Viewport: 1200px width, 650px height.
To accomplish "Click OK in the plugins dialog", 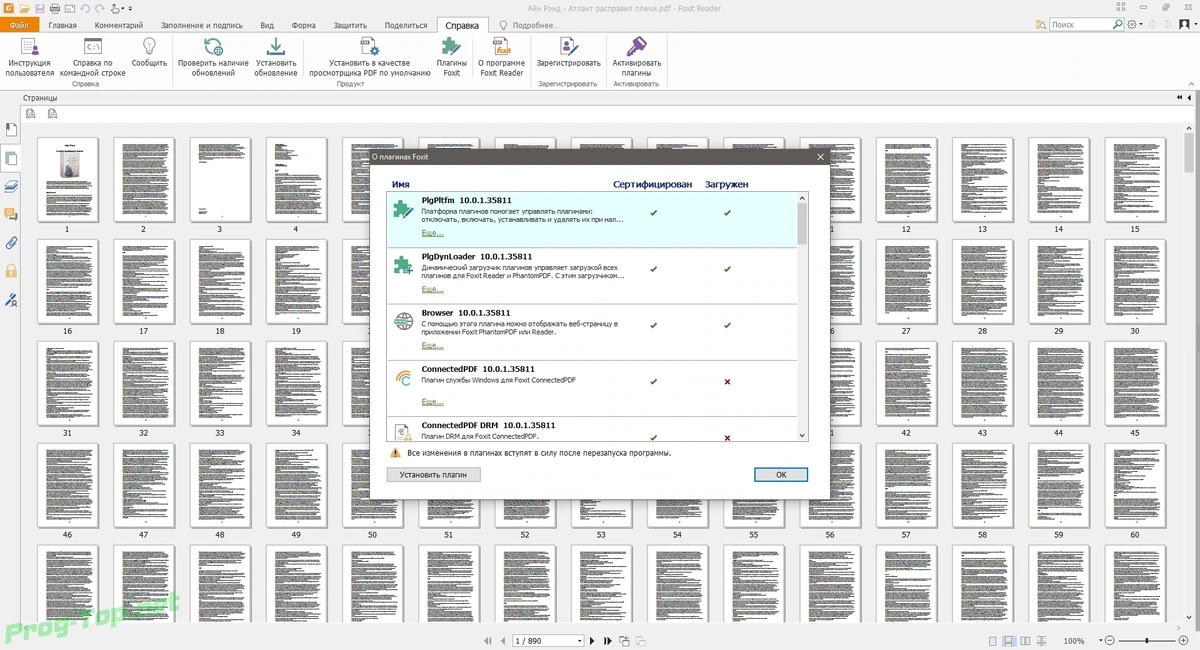I will pos(781,475).
